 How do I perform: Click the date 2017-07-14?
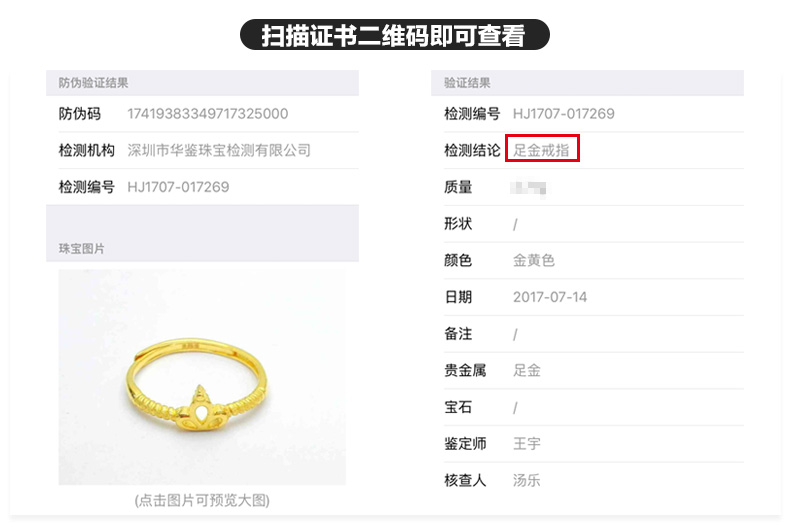550,297
